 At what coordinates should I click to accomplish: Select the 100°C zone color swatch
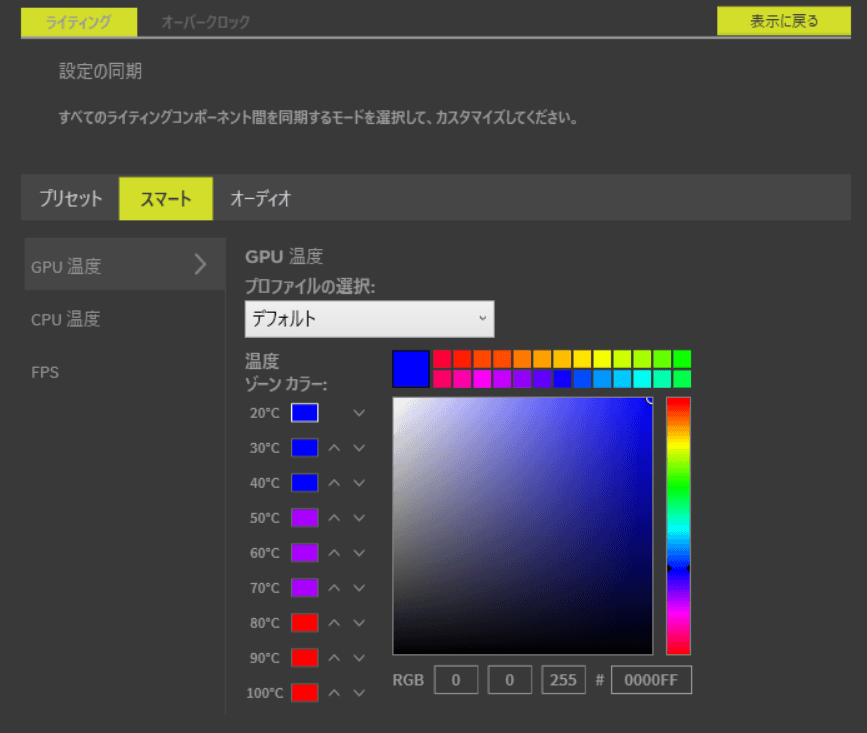pyautogui.click(x=305, y=693)
